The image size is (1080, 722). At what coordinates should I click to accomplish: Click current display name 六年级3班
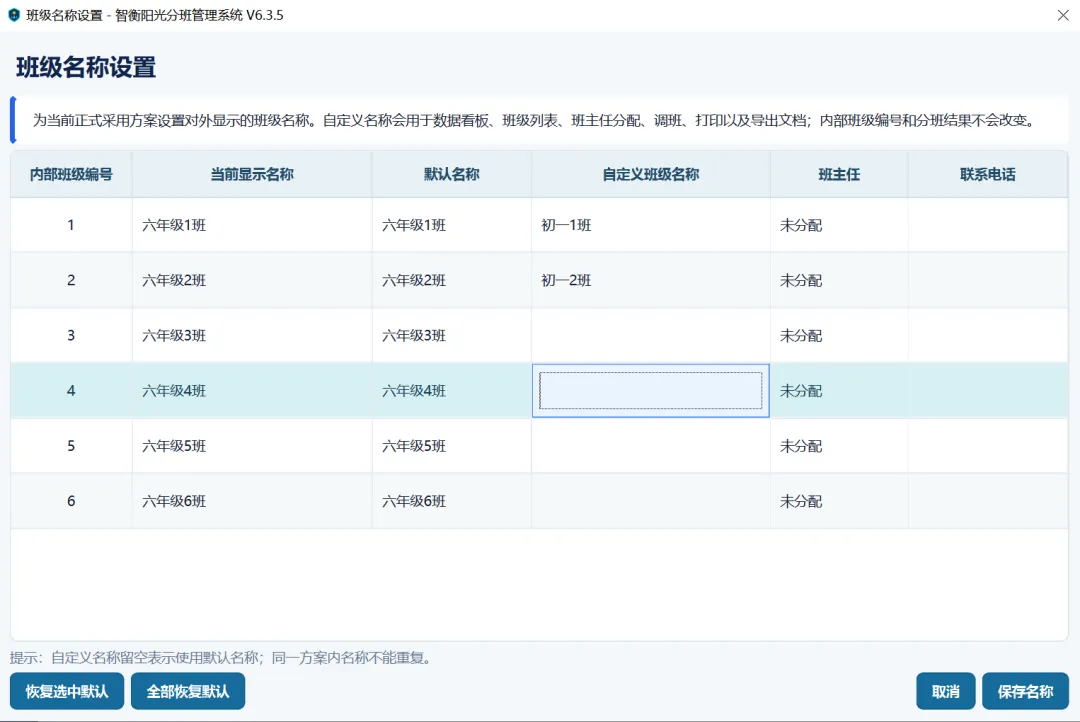tap(252, 336)
